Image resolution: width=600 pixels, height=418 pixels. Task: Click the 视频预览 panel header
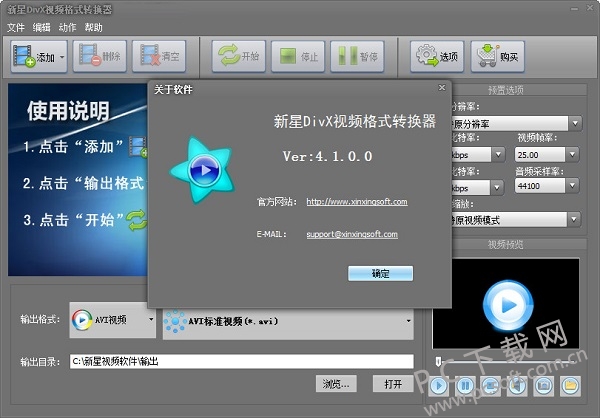click(505, 244)
